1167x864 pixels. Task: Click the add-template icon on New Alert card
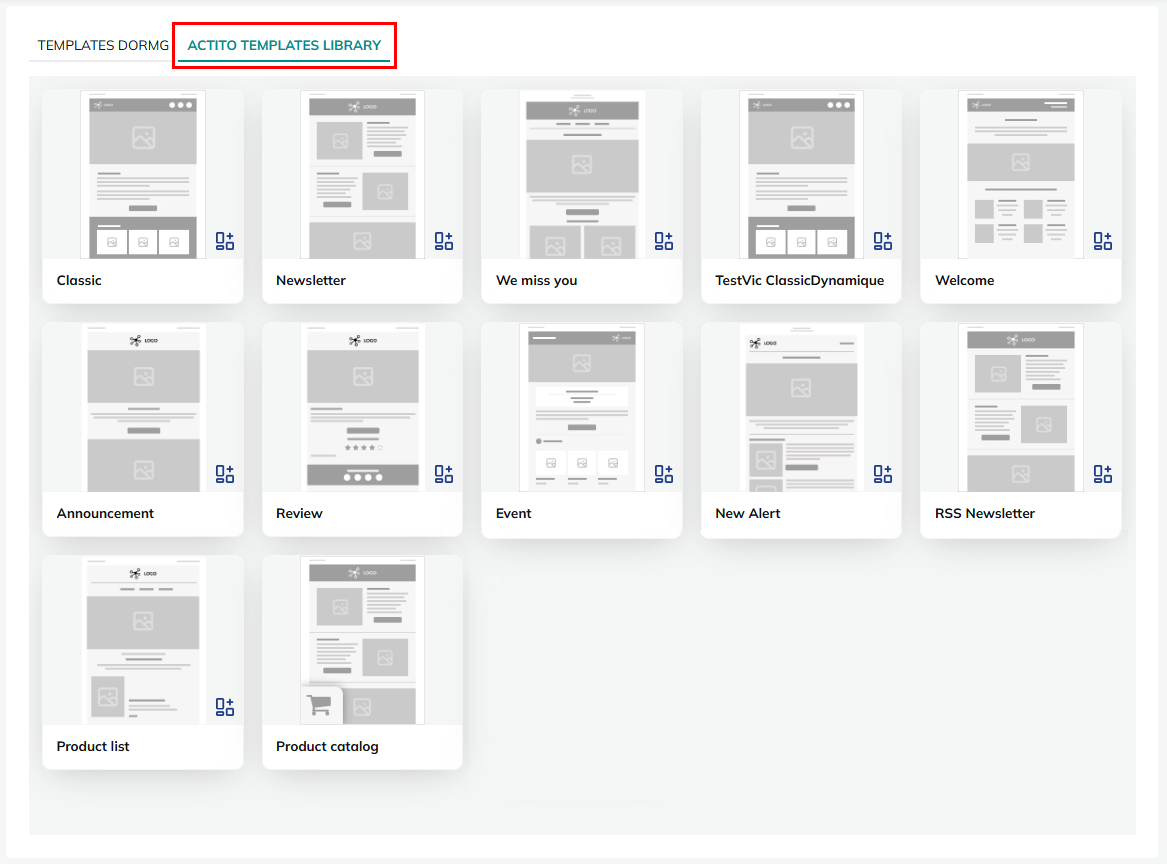tap(883, 473)
